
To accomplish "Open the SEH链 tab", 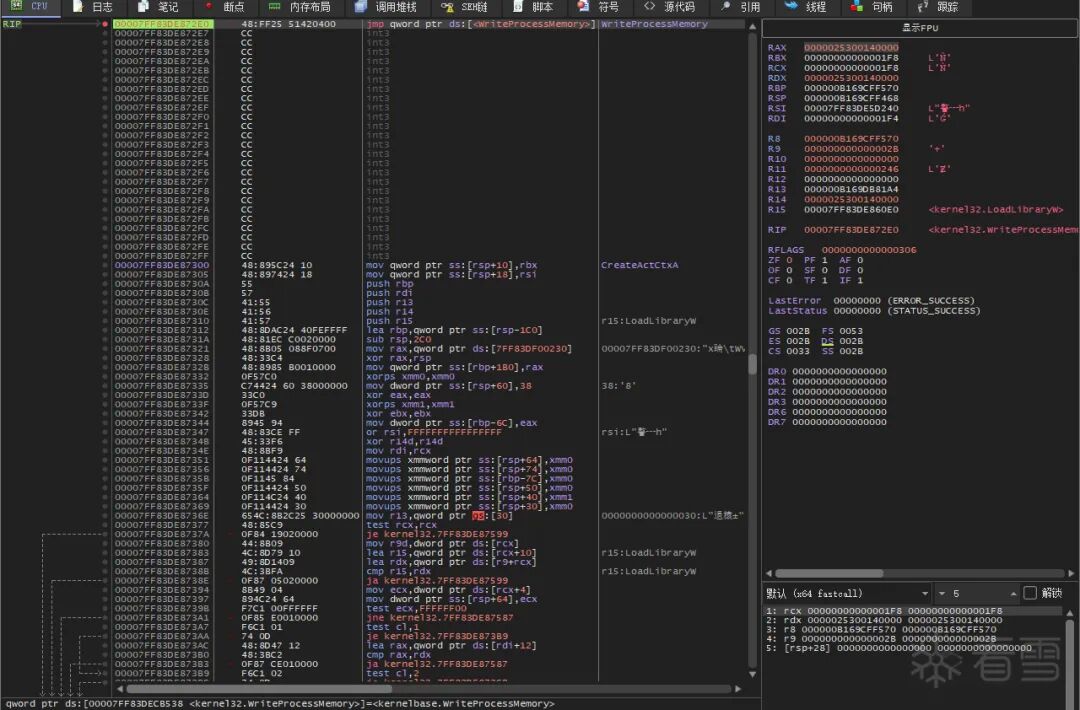I will (464, 6).
